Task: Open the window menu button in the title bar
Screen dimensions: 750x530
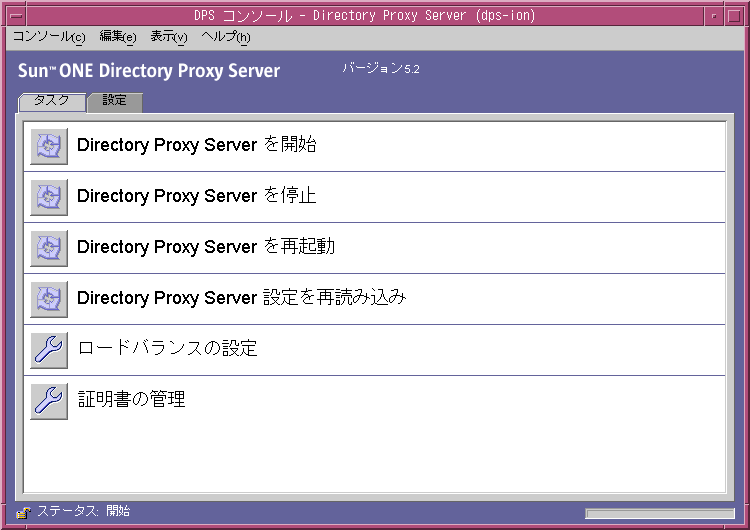Action: [x=16, y=16]
